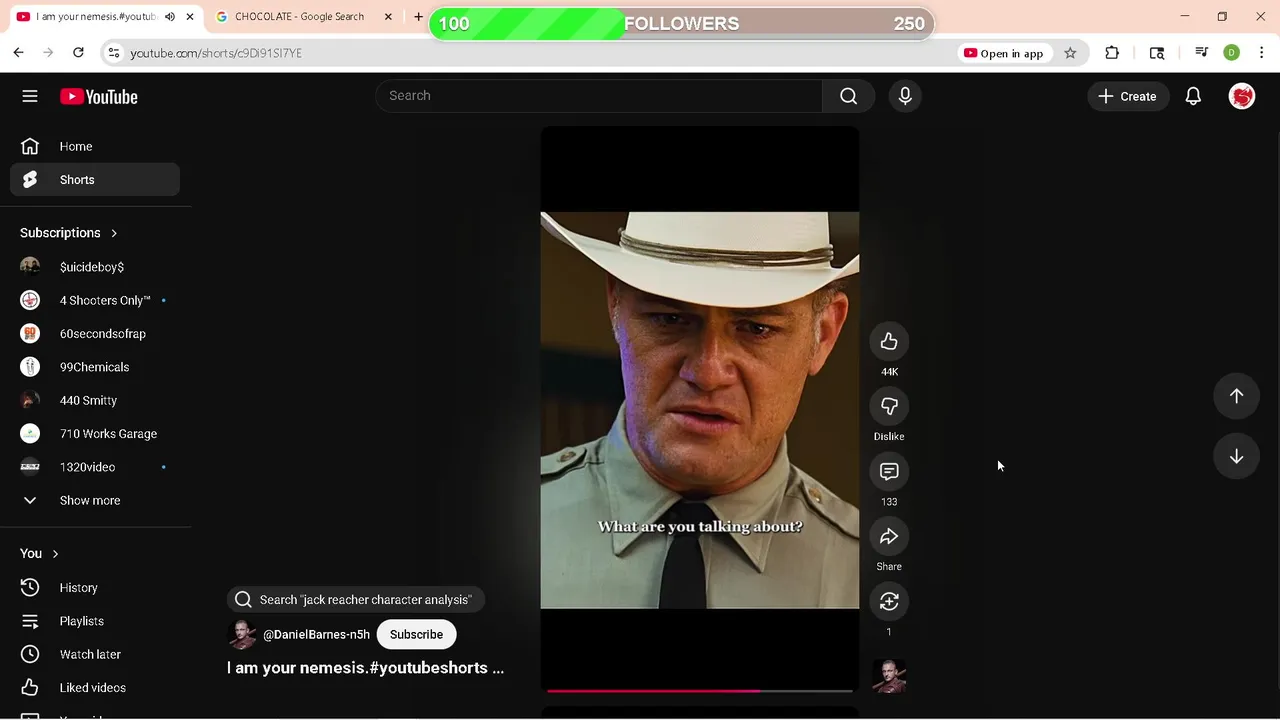Select Shorts in sidebar
The width and height of the screenshot is (1280, 720).
[95, 180]
